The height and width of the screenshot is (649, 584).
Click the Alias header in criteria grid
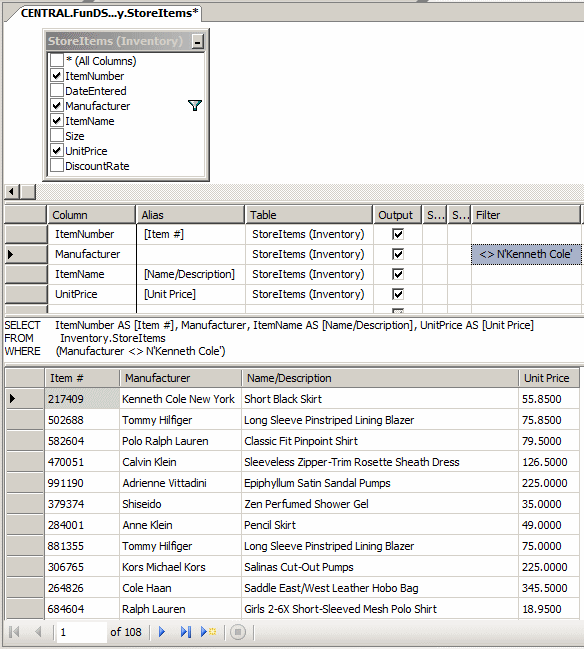pyautogui.click(x=190, y=215)
